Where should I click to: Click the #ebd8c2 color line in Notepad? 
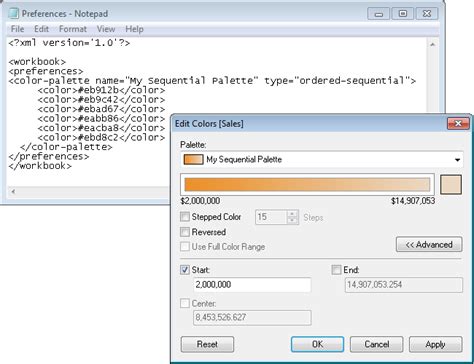click(101, 137)
